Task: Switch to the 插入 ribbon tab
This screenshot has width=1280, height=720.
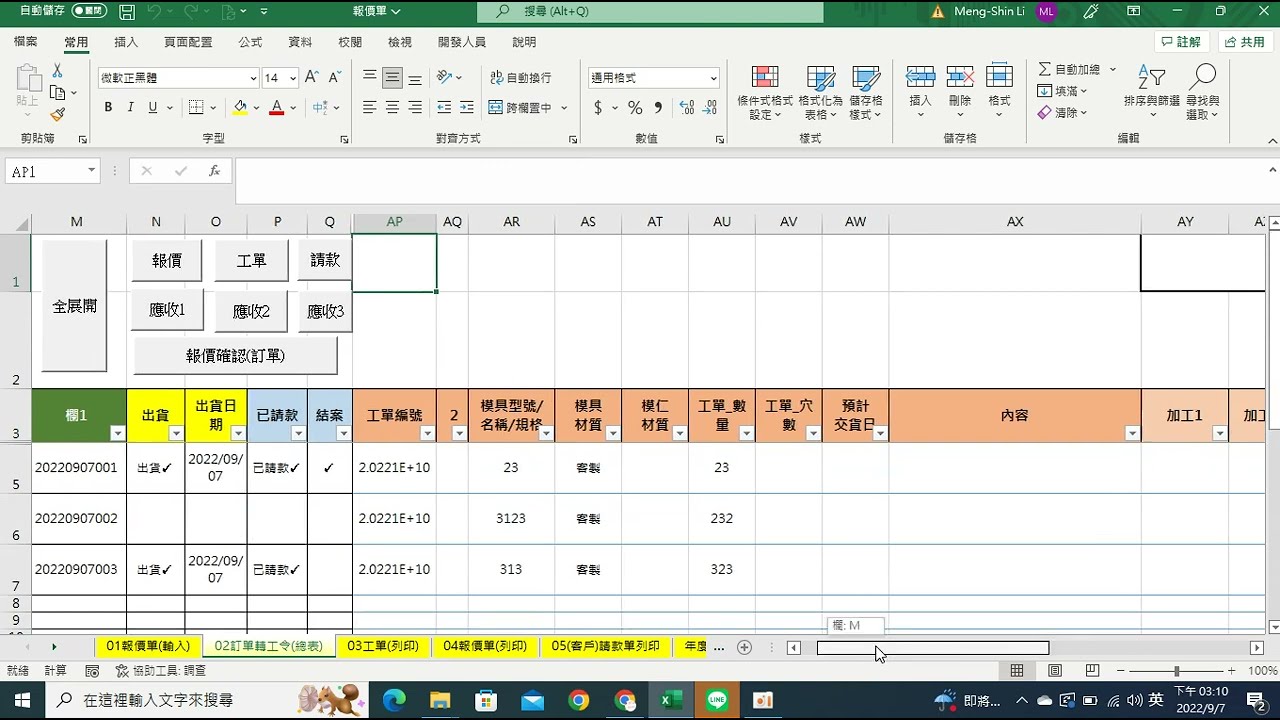Action: tap(126, 42)
